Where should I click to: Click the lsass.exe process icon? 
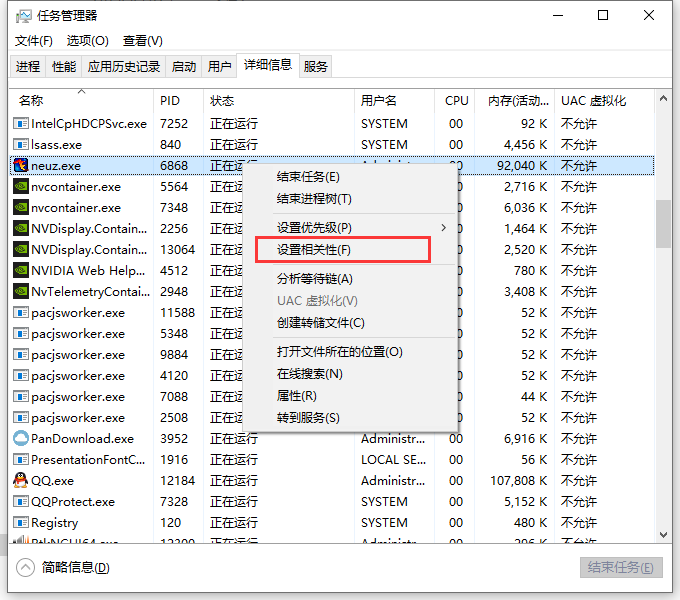tap(20, 144)
